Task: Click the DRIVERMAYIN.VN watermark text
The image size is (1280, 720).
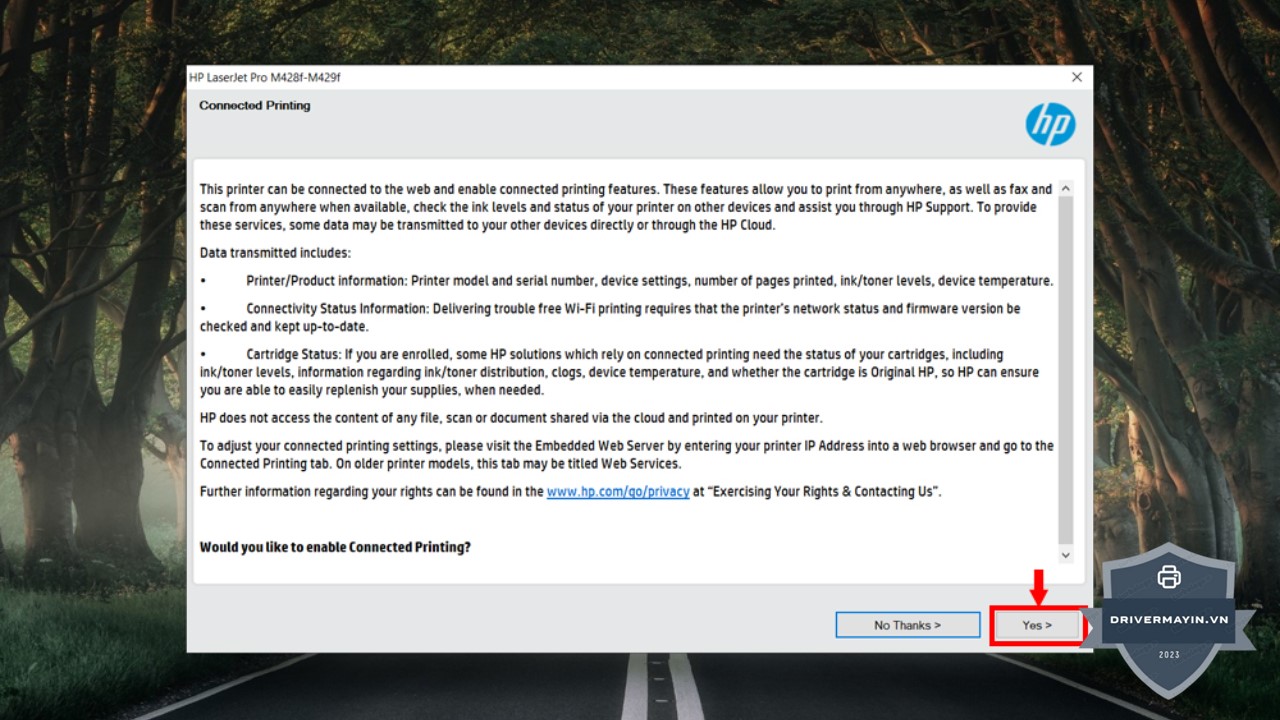Action: 1168,620
